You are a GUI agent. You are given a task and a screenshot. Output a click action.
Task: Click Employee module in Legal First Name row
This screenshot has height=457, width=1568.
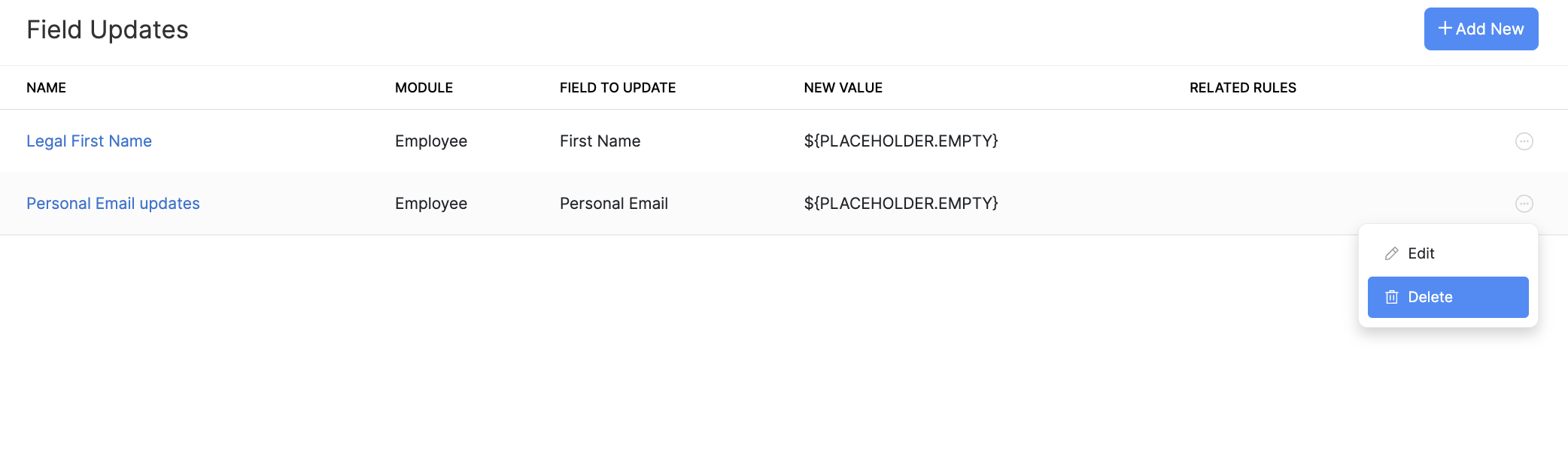click(x=431, y=141)
